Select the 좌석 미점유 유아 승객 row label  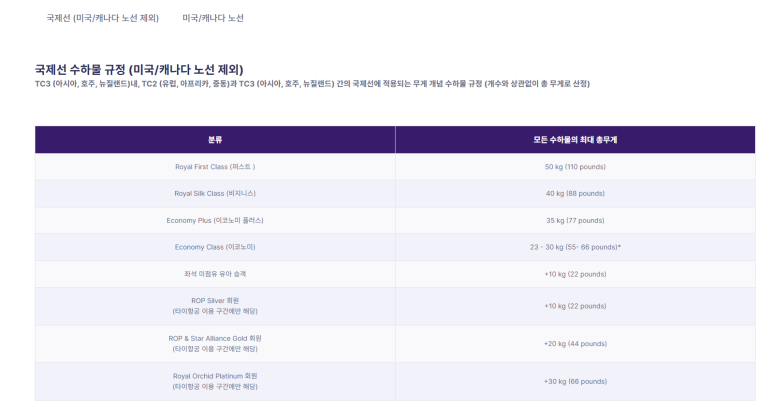click(x=215, y=274)
